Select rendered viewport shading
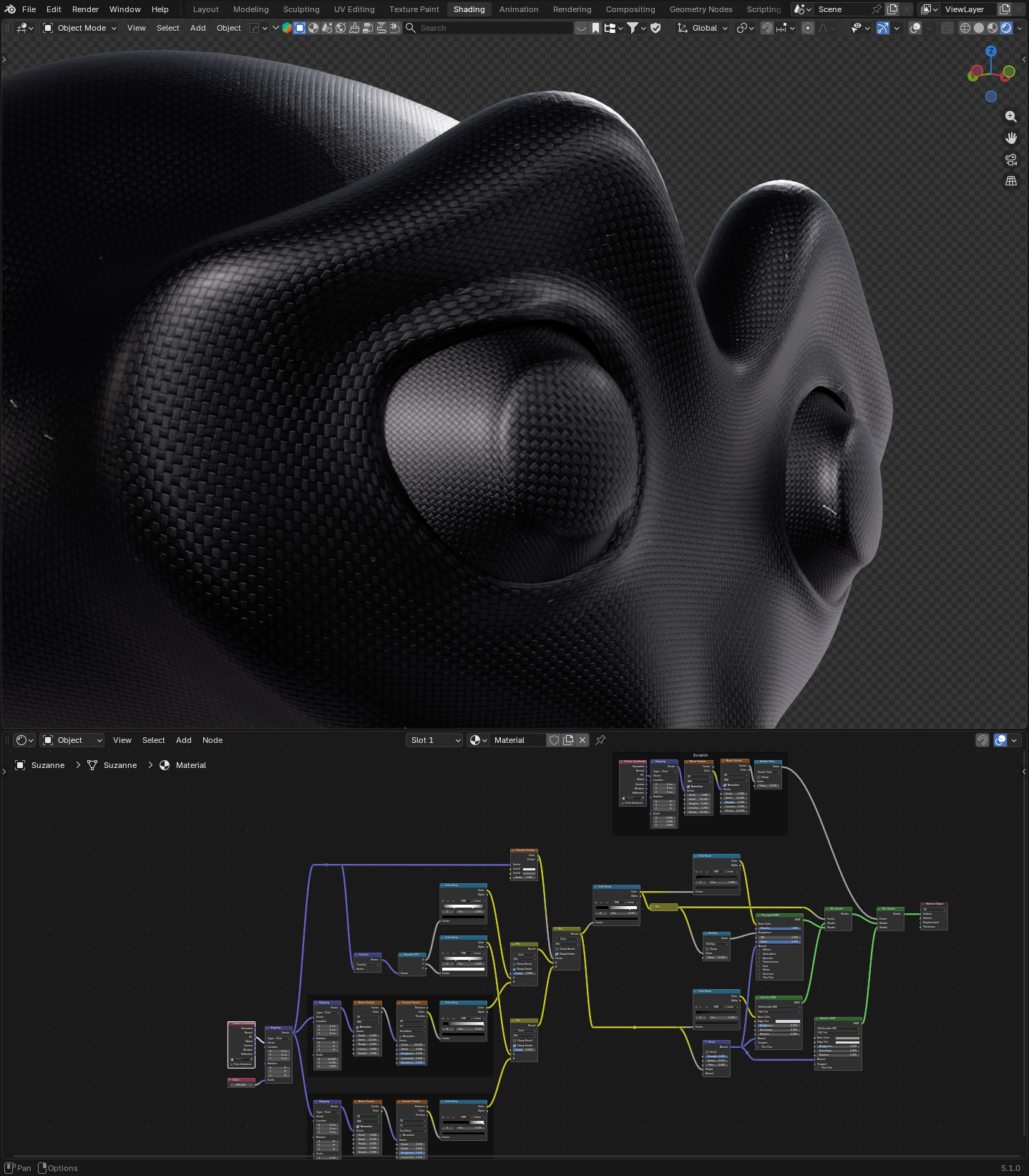Screen dimensions: 1029x1176 pyautogui.click(x=1006, y=28)
